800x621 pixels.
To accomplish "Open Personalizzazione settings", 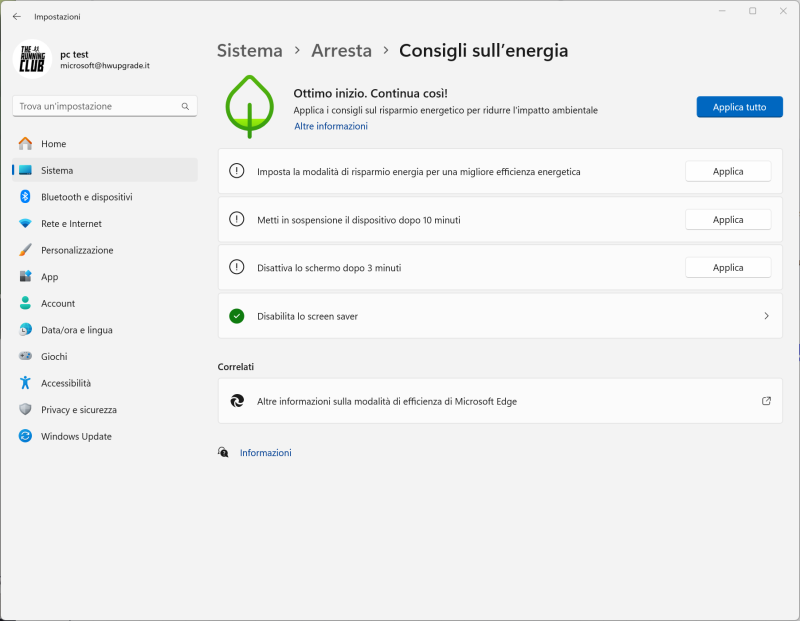I will (77, 250).
